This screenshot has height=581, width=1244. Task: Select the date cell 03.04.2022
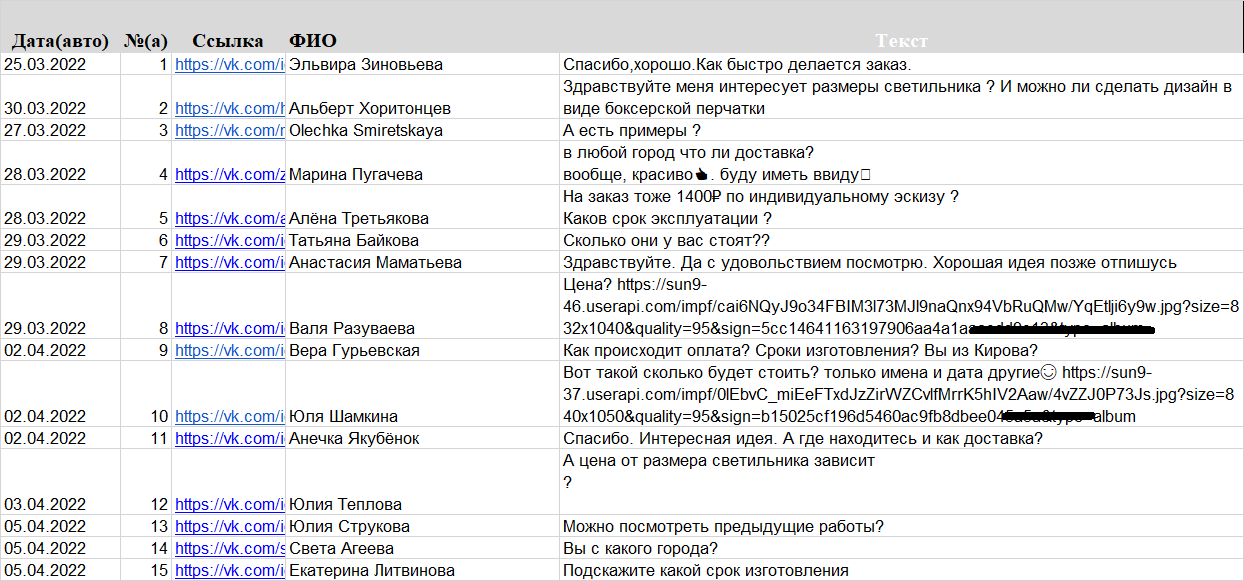[x=60, y=482]
